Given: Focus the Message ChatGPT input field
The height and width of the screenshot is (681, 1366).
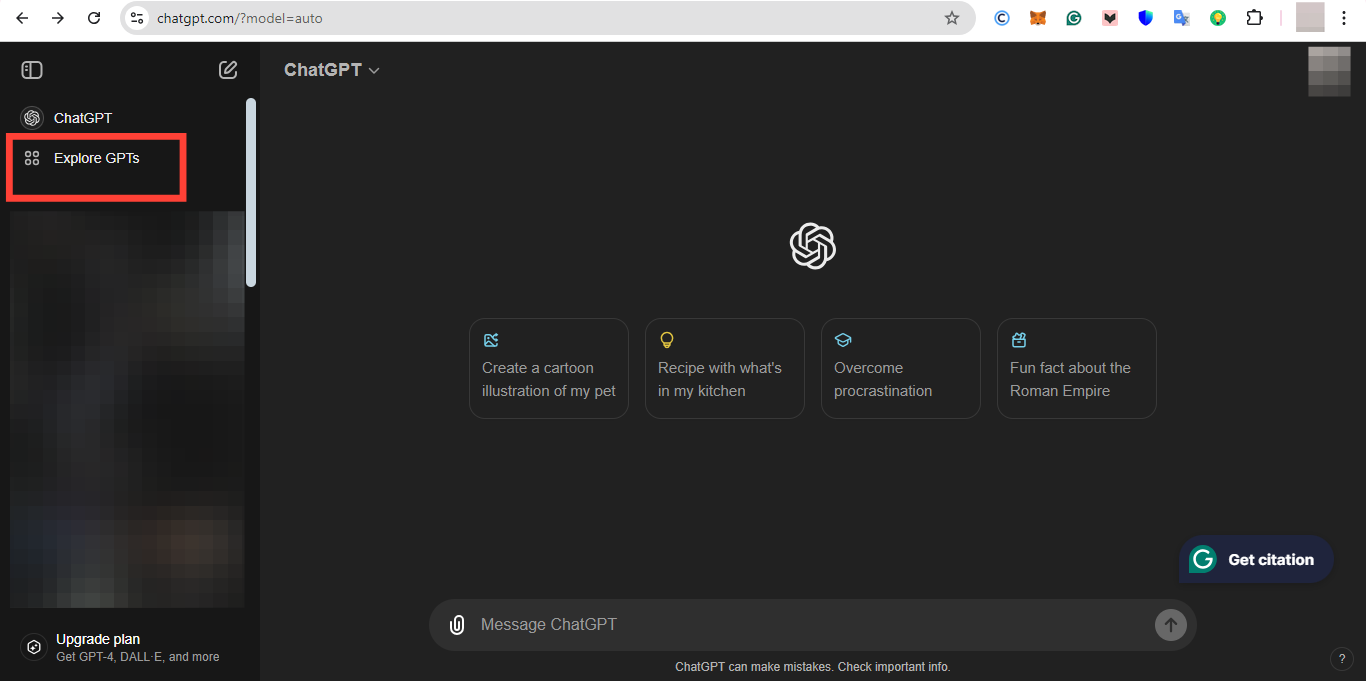Looking at the screenshot, I should 812,625.
